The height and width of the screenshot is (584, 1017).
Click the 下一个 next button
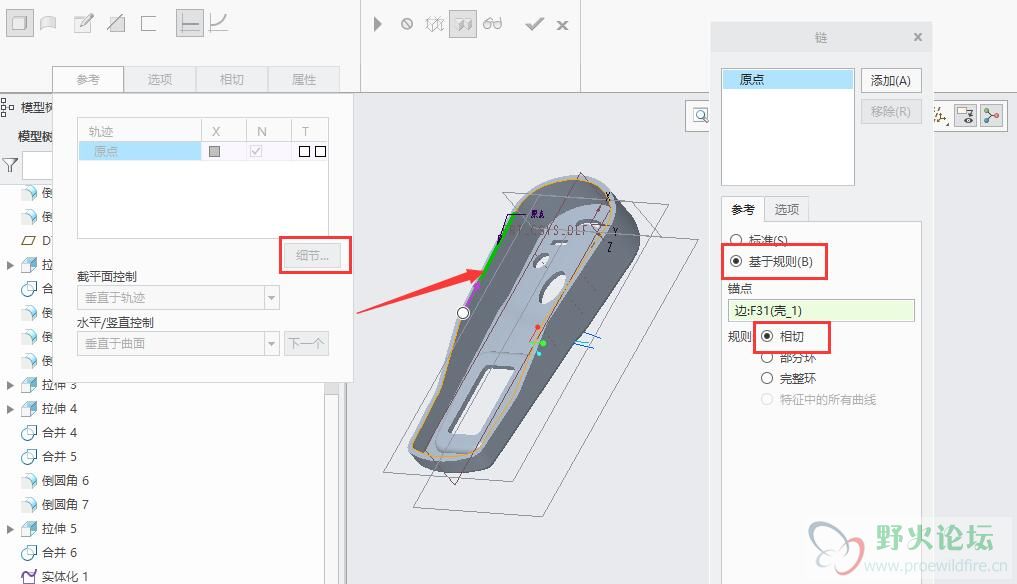[x=306, y=343]
